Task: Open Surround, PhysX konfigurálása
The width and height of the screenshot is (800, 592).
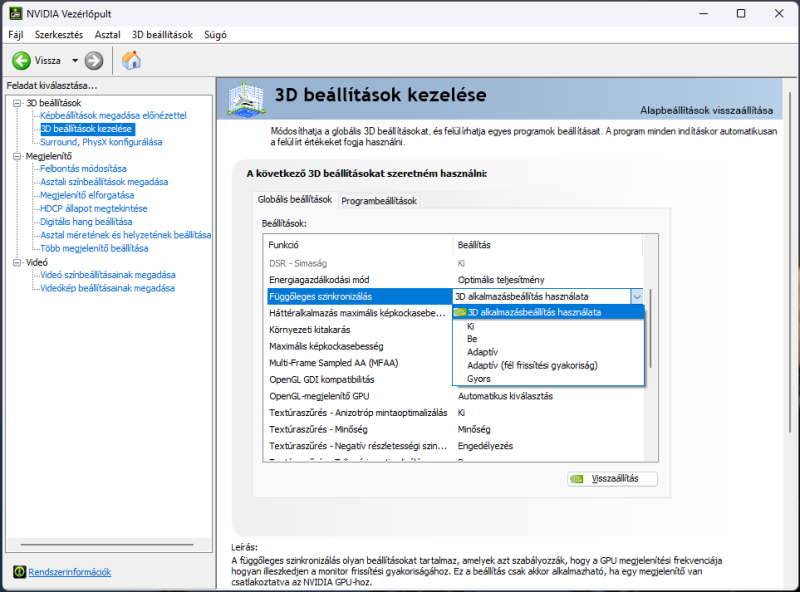Action: pyautogui.click(x=101, y=142)
